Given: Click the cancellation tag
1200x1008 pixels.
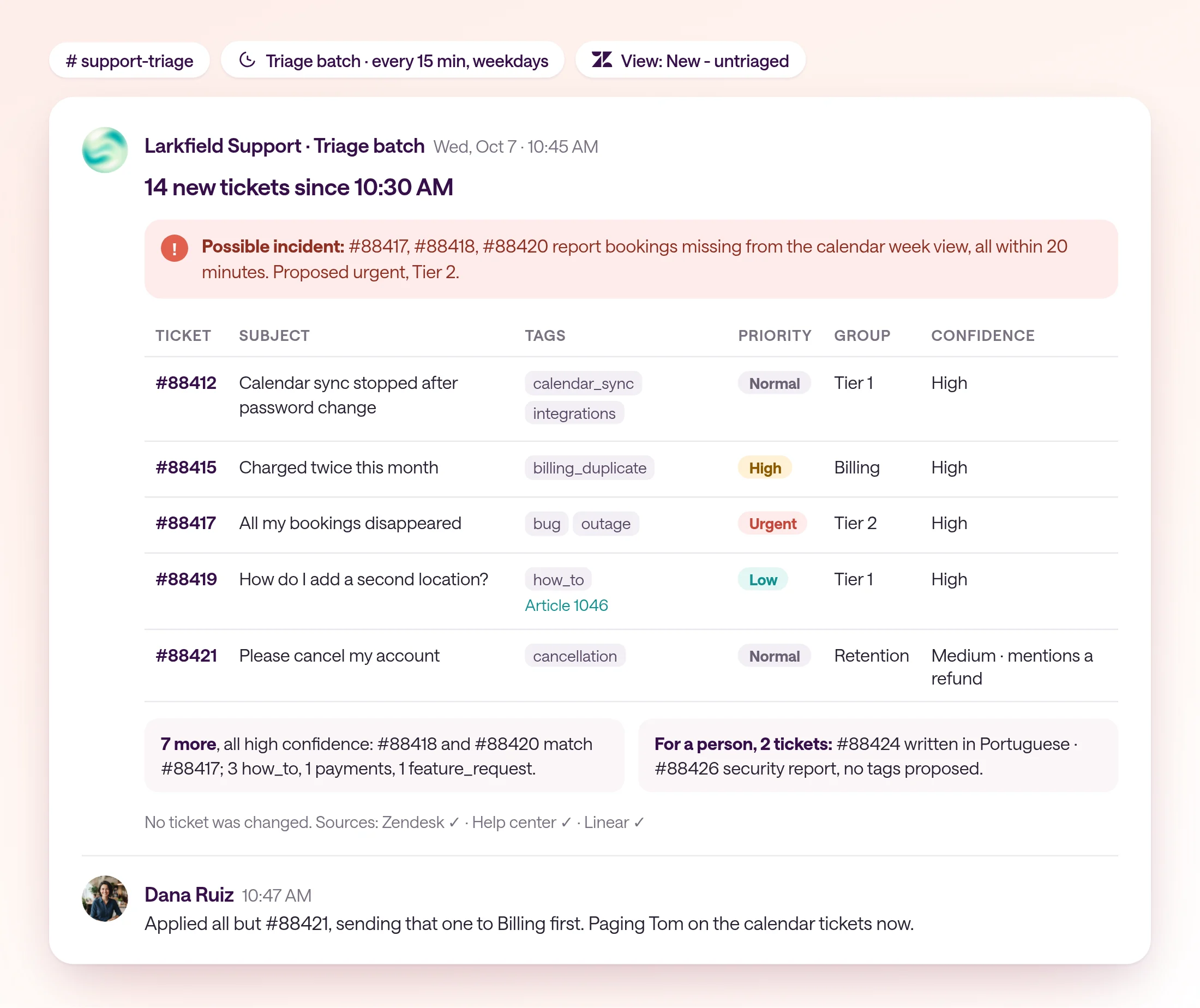Looking at the screenshot, I should pyautogui.click(x=575, y=656).
